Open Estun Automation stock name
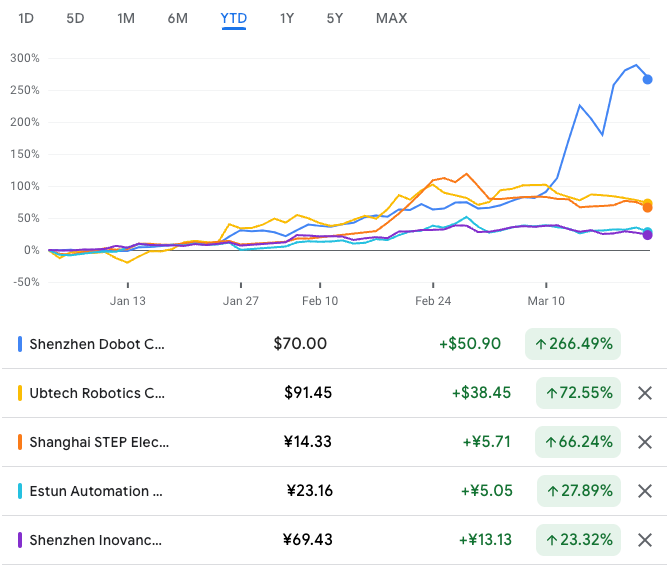This screenshot has width=667, height=567. pos(96,491)
